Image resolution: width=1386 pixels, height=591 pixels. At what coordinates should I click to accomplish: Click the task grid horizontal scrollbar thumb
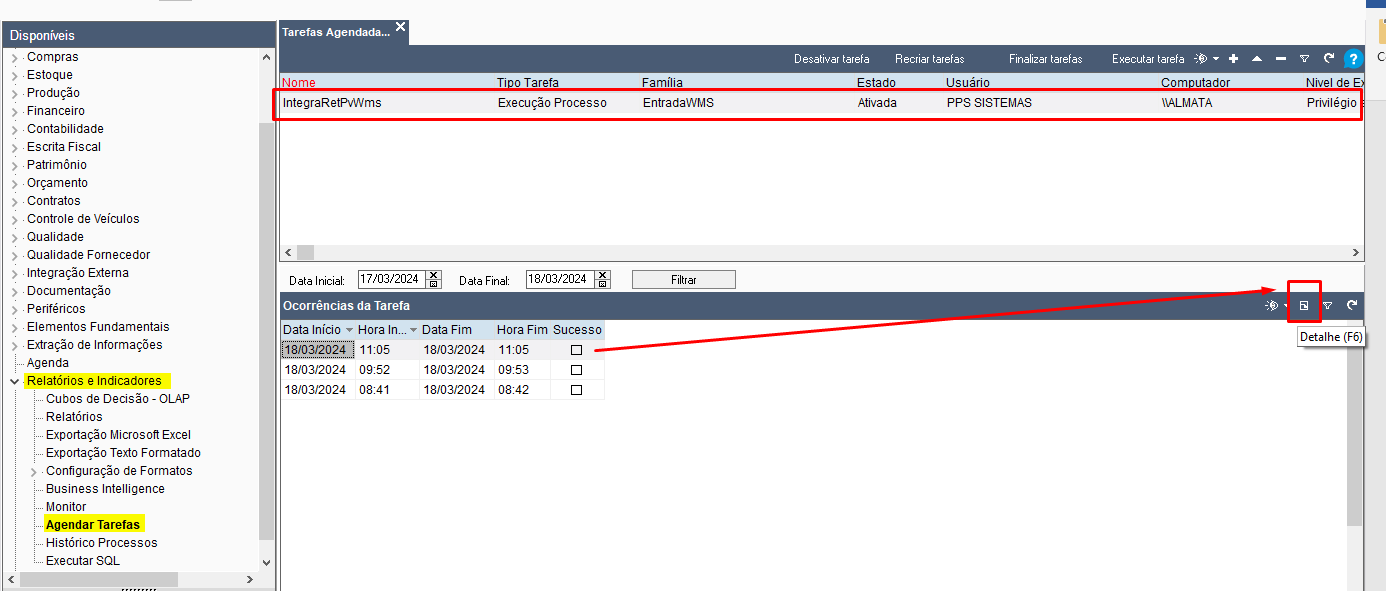tap(305, 253)
